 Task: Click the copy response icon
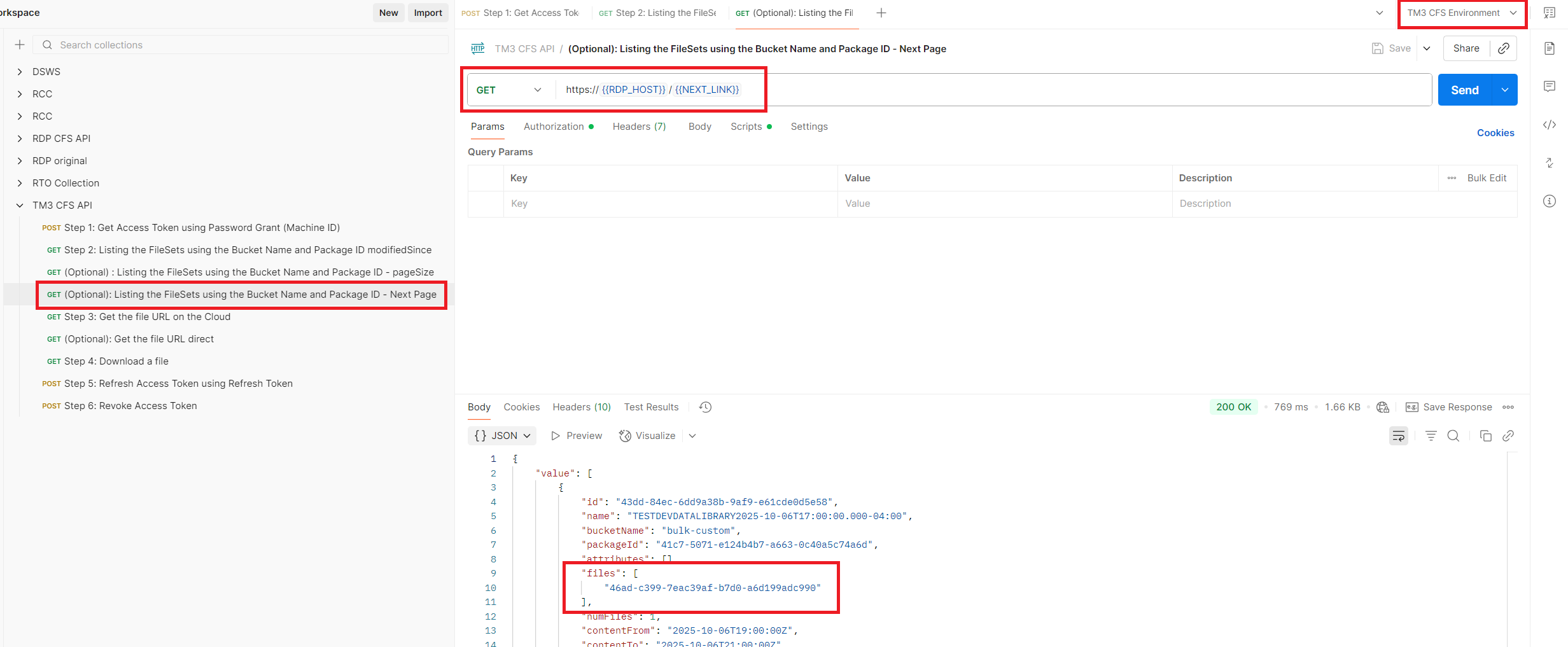click(x=1485, y=436)
